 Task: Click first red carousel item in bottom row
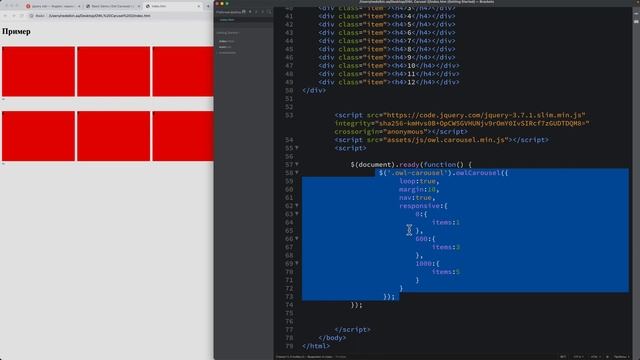pos(38,136)
